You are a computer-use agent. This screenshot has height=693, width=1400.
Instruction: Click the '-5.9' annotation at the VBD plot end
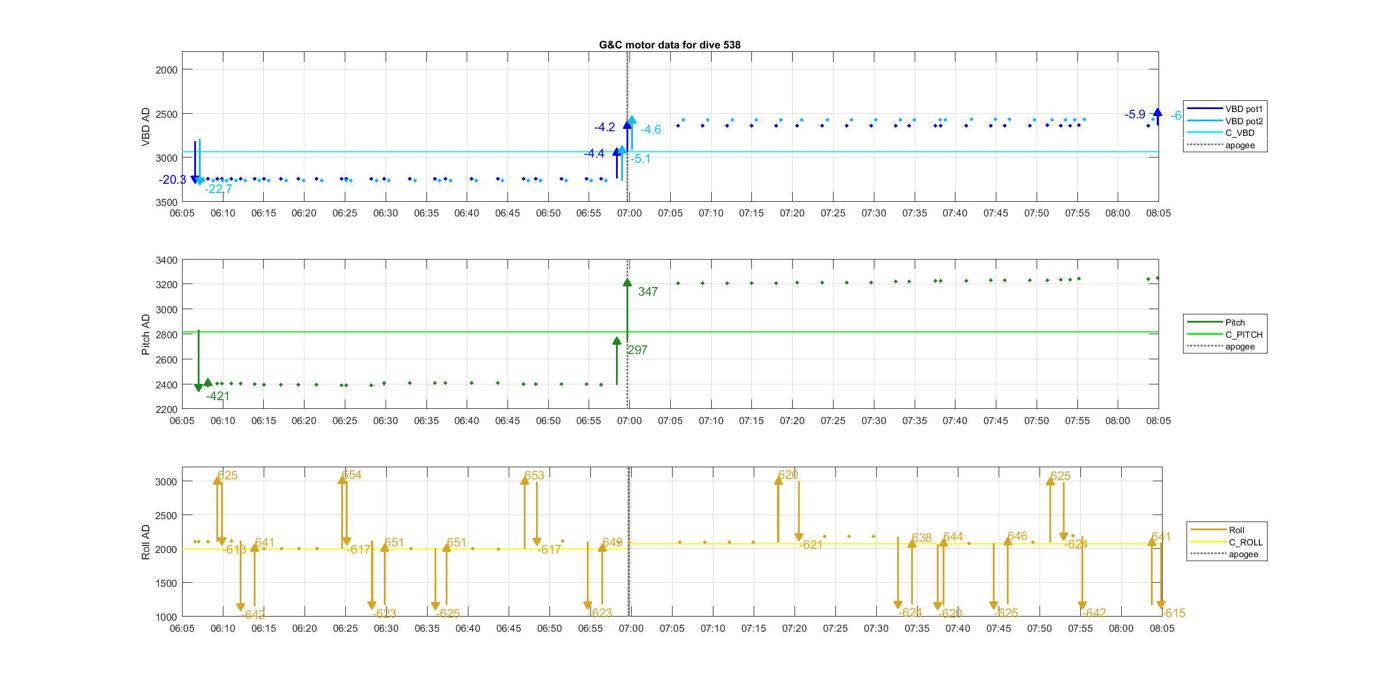(1135, 115)
